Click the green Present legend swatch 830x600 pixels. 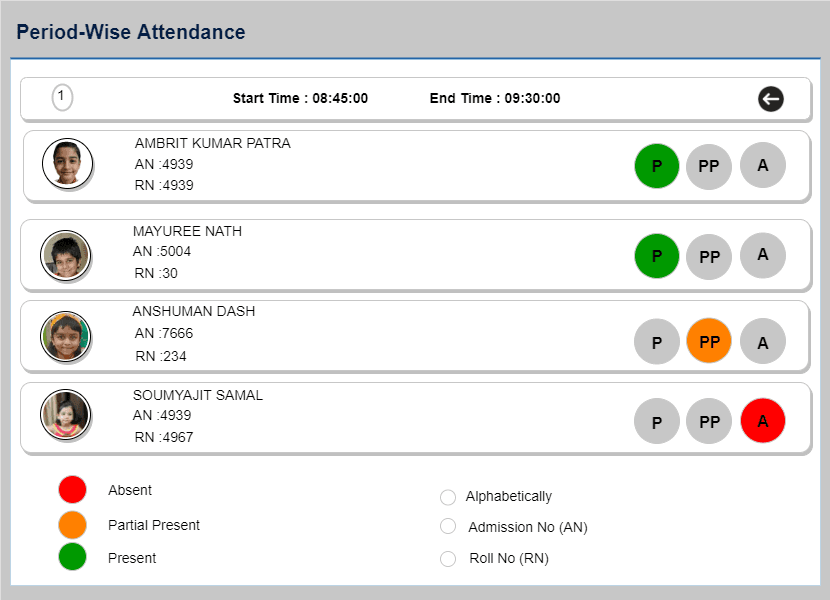(73, 557)
